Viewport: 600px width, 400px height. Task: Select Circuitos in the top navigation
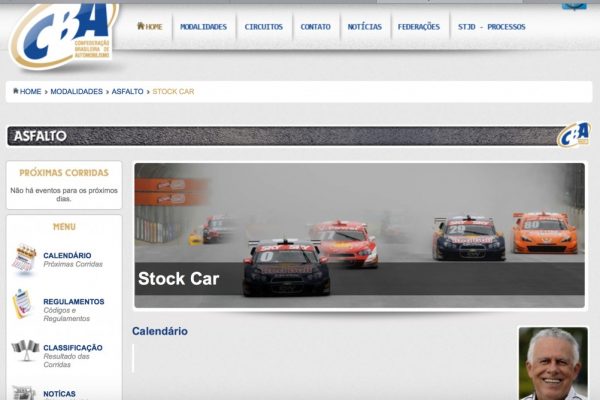click(264, 27)
